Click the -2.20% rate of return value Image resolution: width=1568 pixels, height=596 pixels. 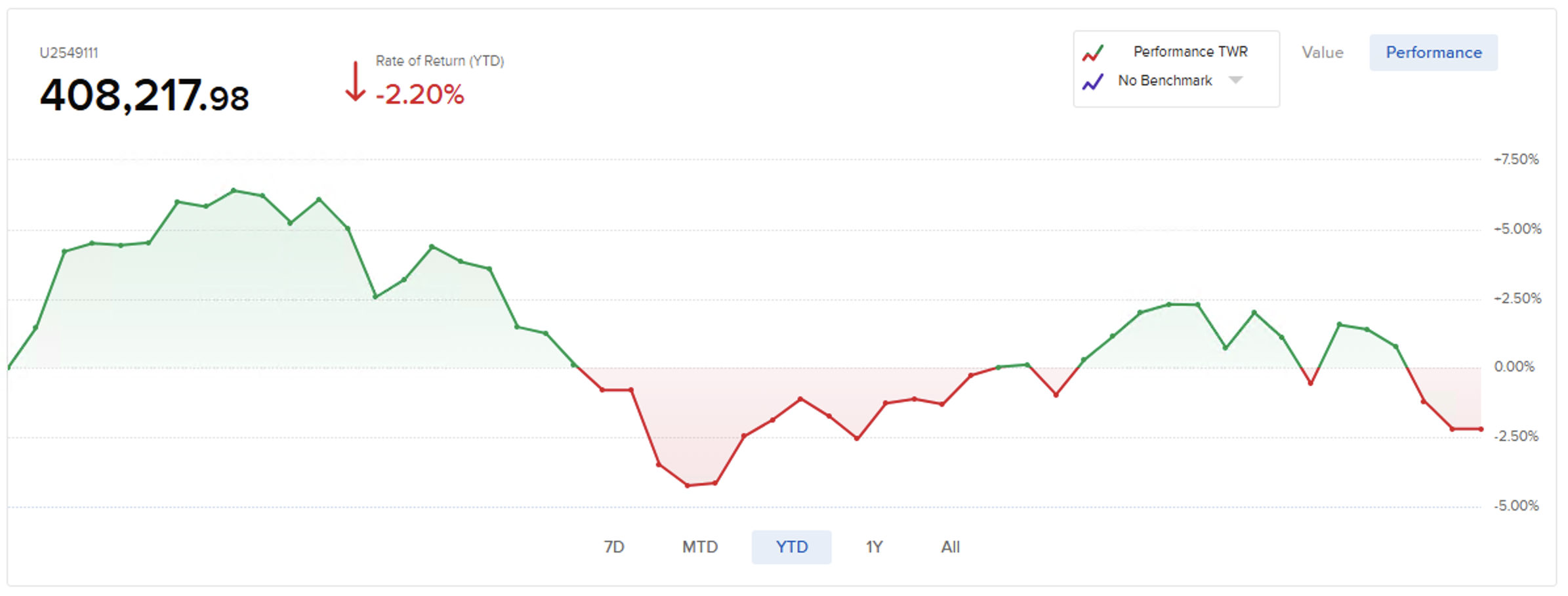420,95
